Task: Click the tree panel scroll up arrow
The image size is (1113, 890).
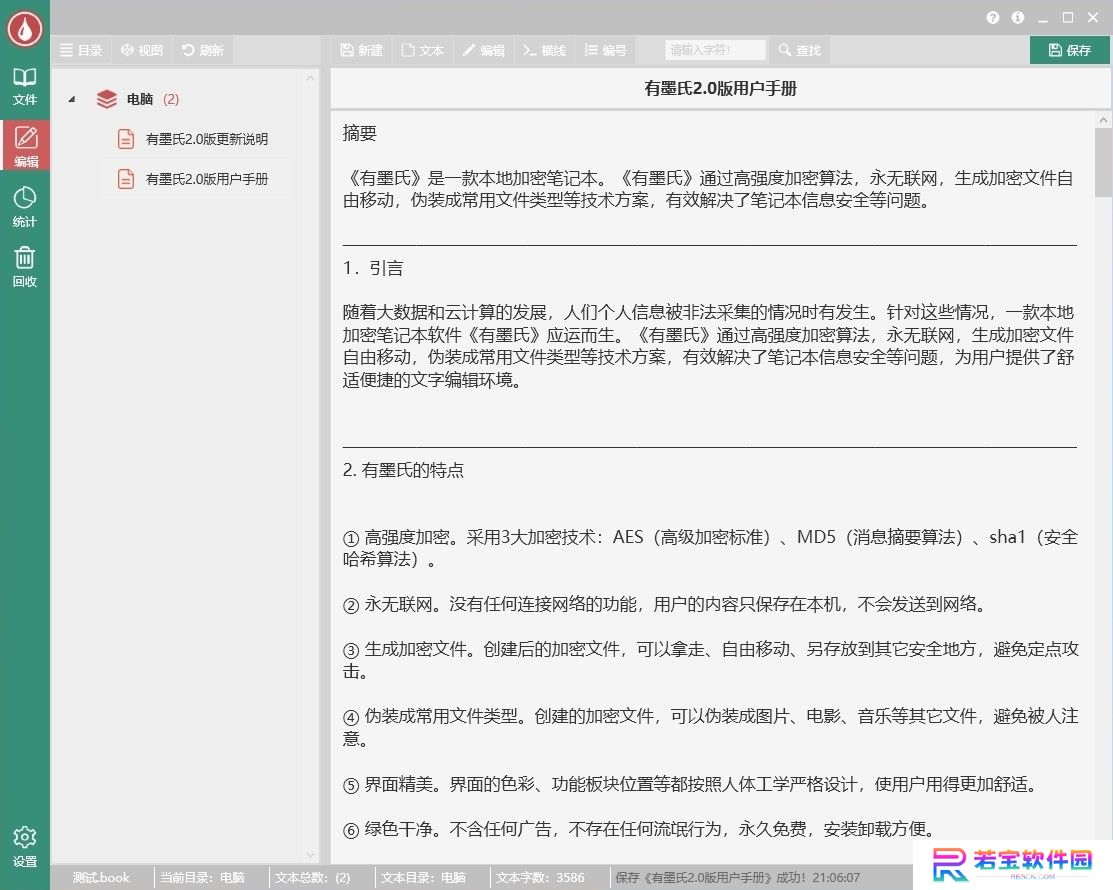Action: point(310,77)
